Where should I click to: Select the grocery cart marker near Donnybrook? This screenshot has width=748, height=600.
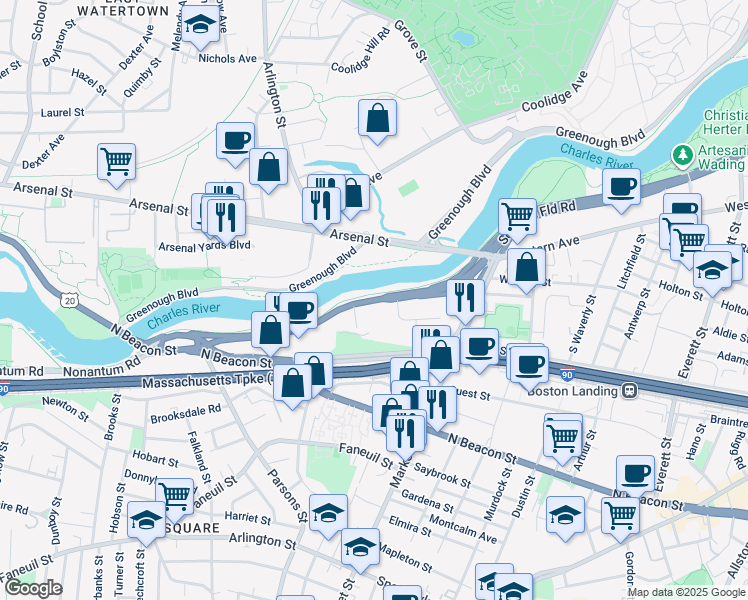[175, 500]
